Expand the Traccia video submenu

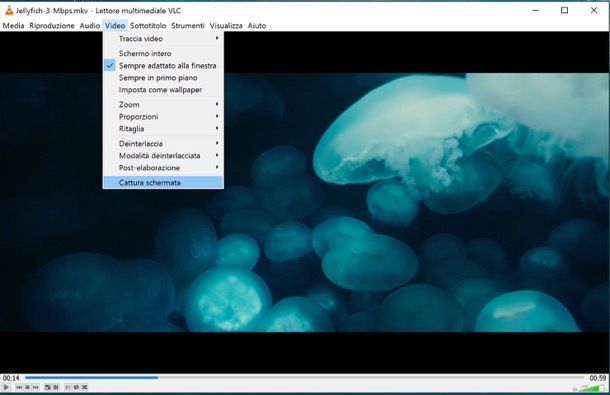click(x=163, y=39)
